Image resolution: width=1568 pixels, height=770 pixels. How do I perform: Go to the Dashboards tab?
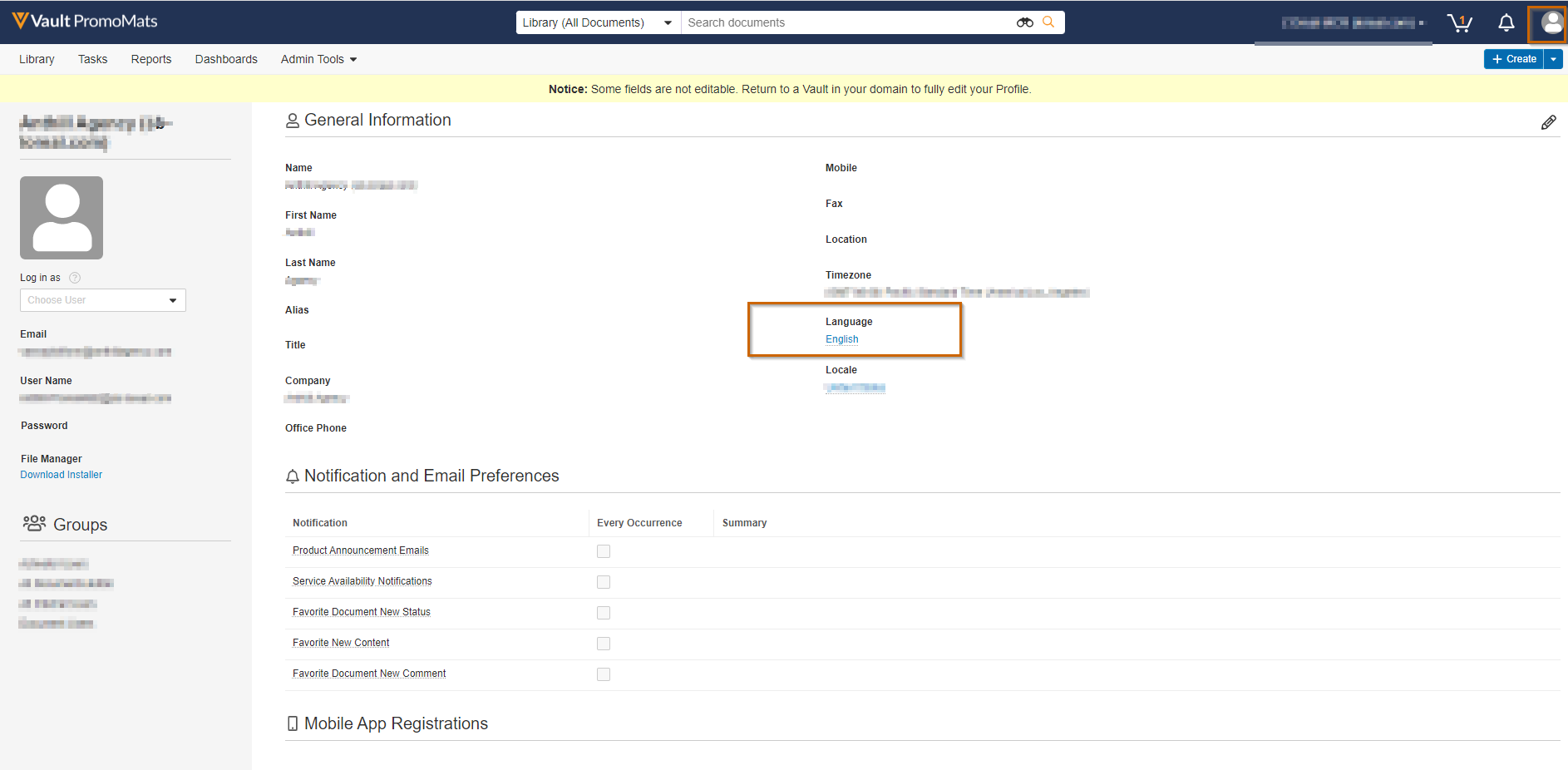pyautogui.click(x=226, y=59)
